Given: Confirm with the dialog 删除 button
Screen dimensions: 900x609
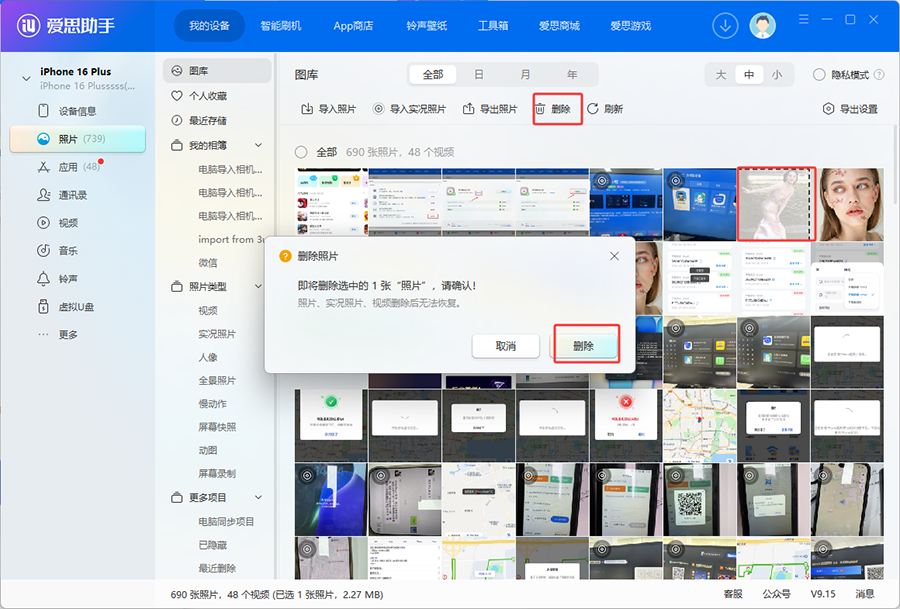Looking at the screenshot, I should pyautogui.click(x=584, y=346).
